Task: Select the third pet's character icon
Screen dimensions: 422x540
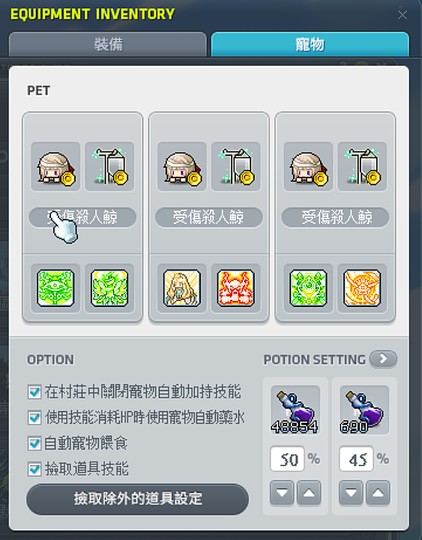Action: 308,167
